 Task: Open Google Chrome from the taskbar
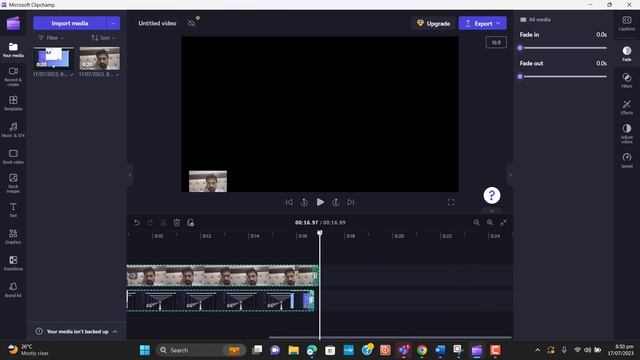tap(422, 350)
